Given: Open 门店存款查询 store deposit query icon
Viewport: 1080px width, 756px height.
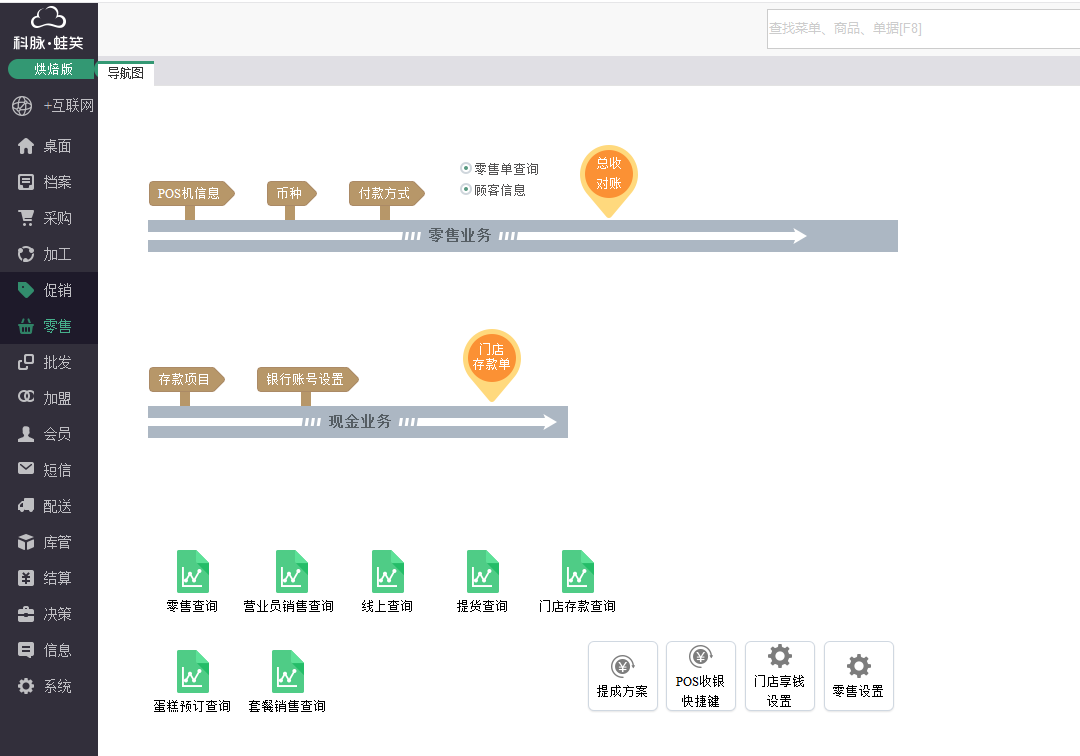Looking at the screenshot, I should pyautogui.click(x=578, y=573).
